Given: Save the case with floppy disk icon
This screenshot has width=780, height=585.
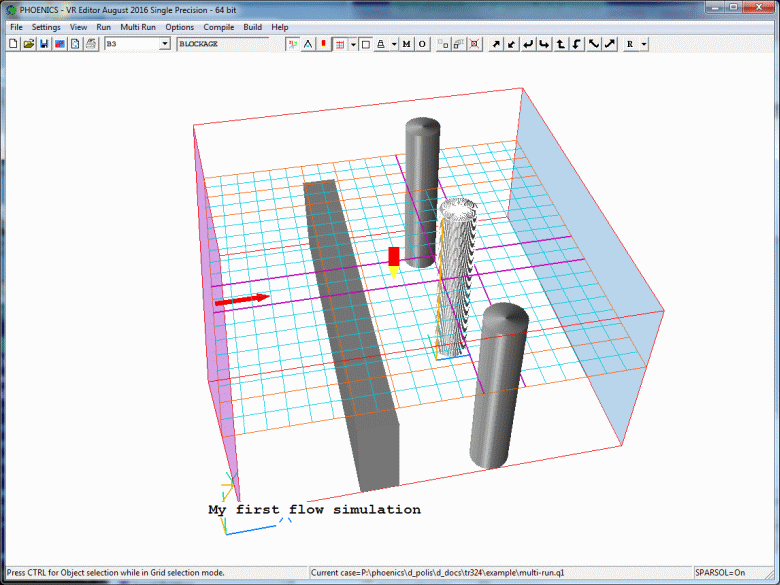Looking at the screenshot, I should pos(44,44).
